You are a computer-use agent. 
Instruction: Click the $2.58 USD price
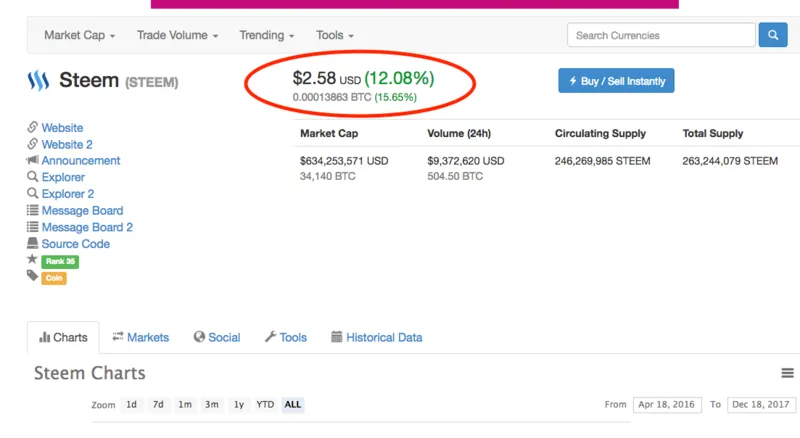click(x=327, y=79)
